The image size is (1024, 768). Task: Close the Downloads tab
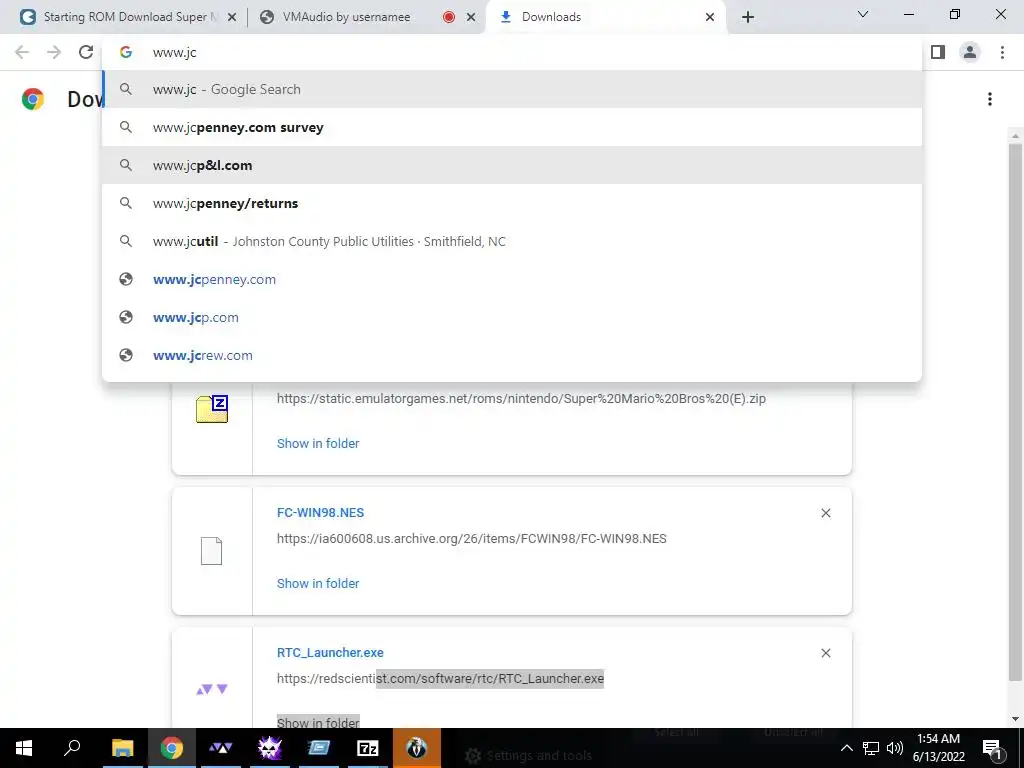tap(710, 18)
